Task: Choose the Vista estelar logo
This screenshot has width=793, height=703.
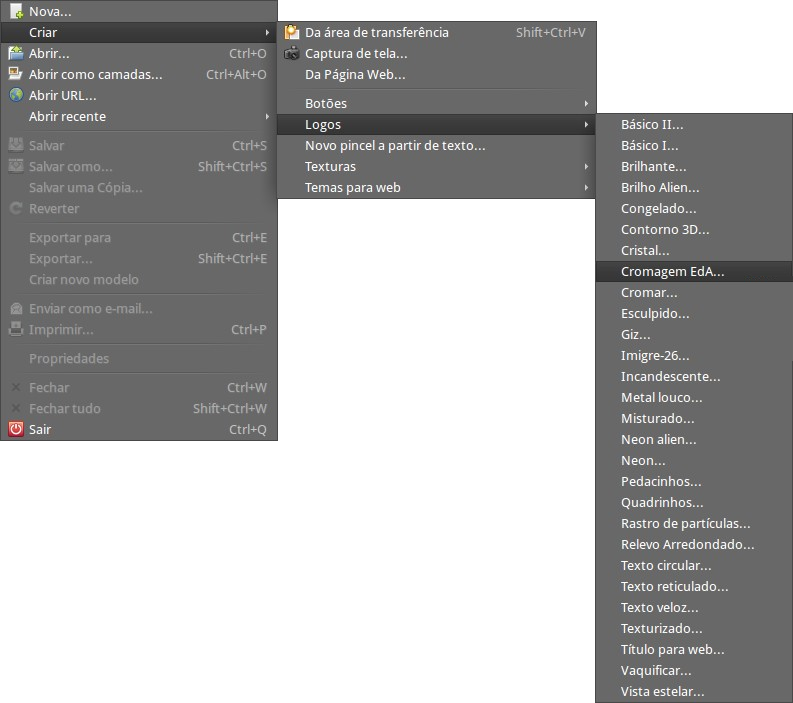Action: pyautogui.click(x=662, y=691)
